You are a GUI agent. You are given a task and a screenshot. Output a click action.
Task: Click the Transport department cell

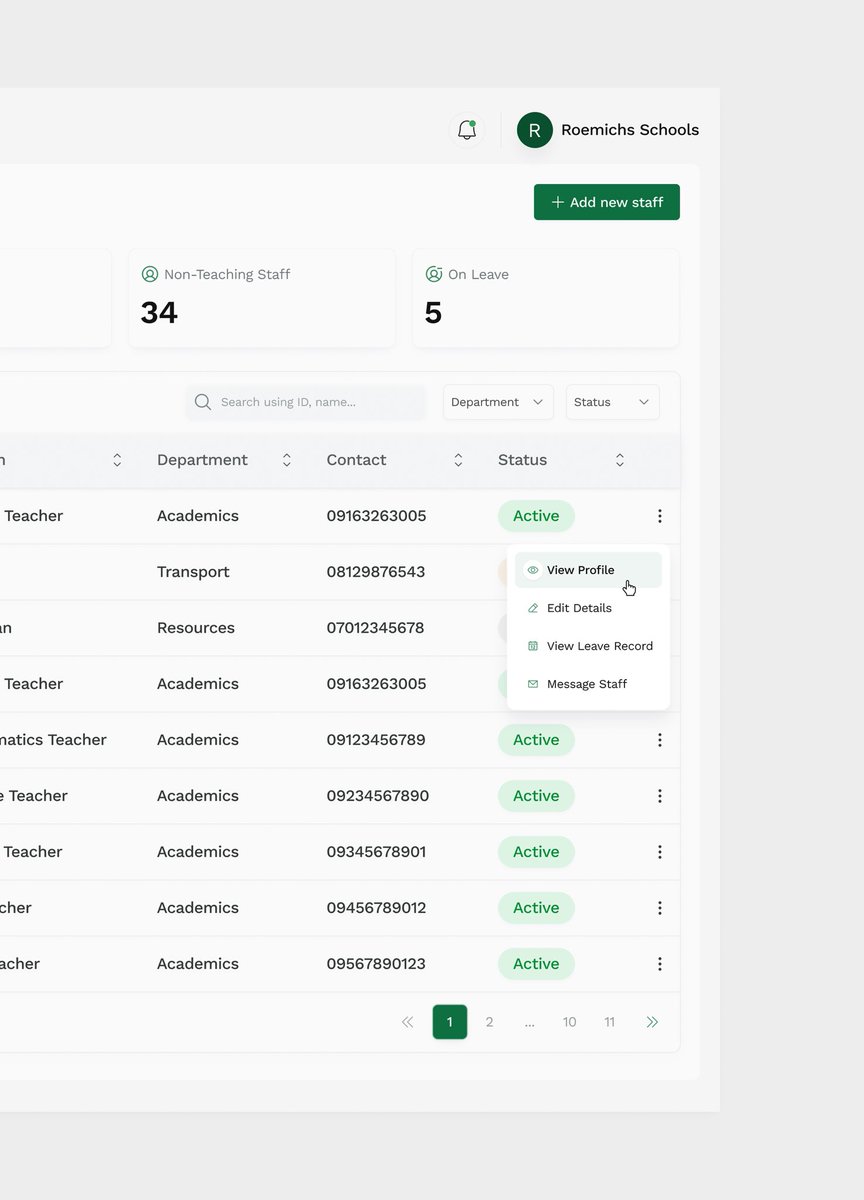pyautogui.click(x=193, y=572)
